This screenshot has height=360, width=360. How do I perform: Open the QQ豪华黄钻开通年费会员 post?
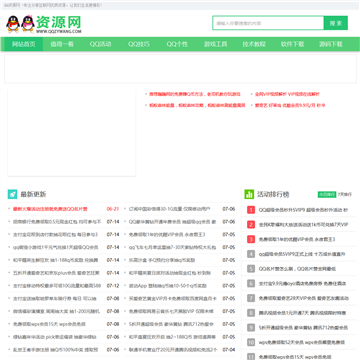point(172,222)
